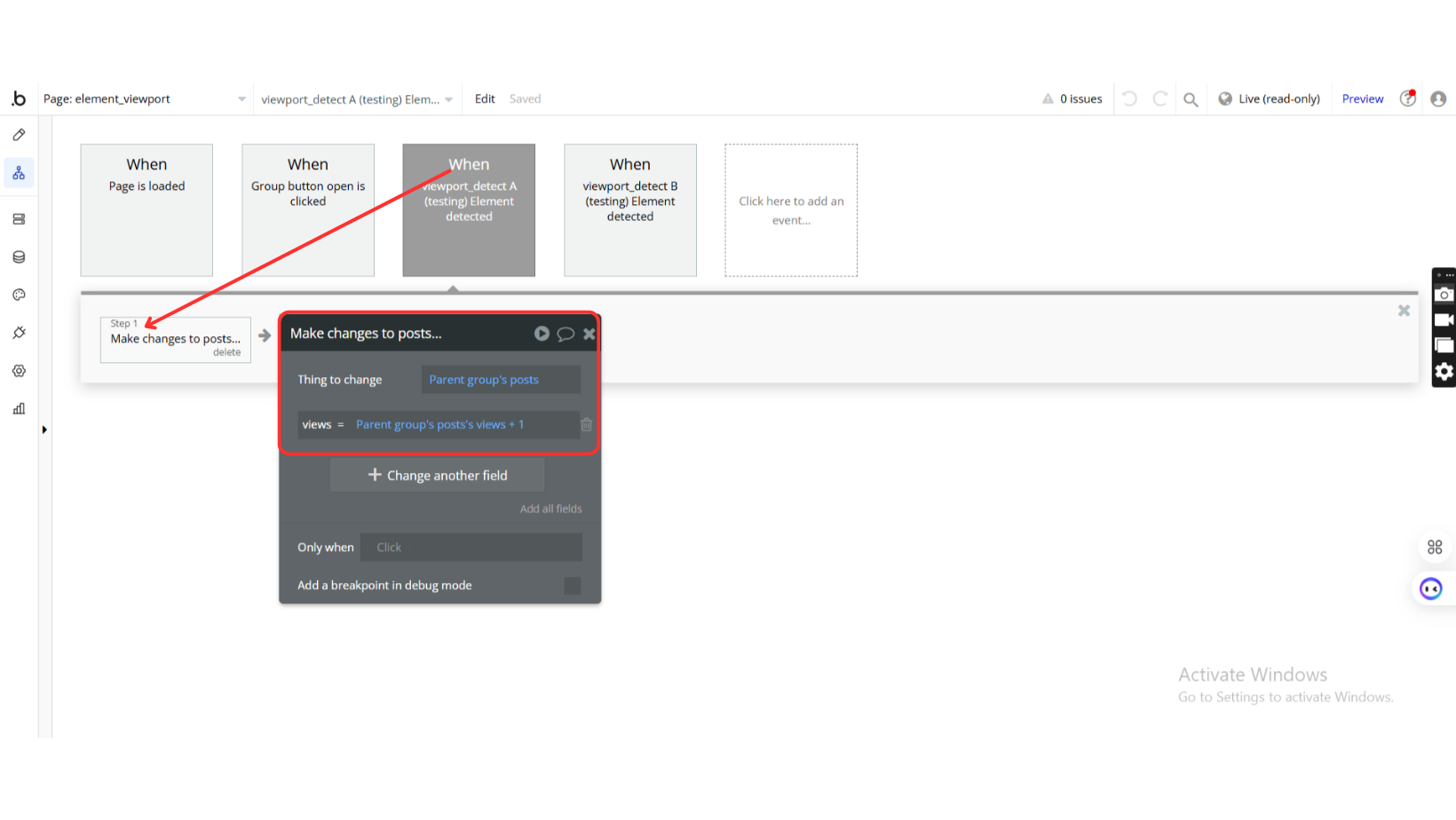Open the Plugins plug icon
Screen dimensions: 1456x820
[19, 333]
